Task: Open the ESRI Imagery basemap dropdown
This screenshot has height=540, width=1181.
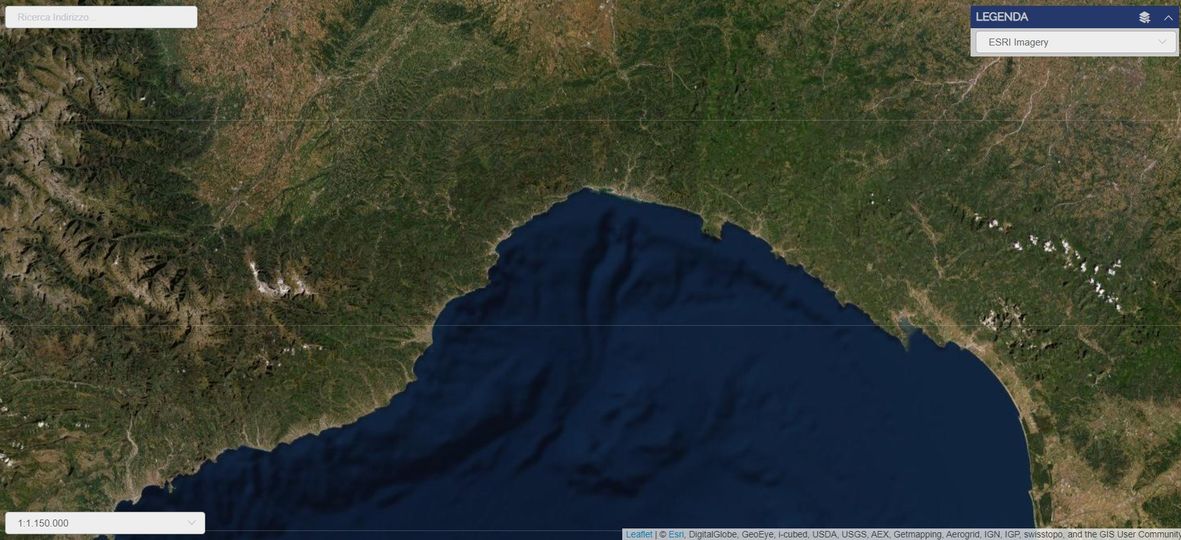Action: (1075, 42)
